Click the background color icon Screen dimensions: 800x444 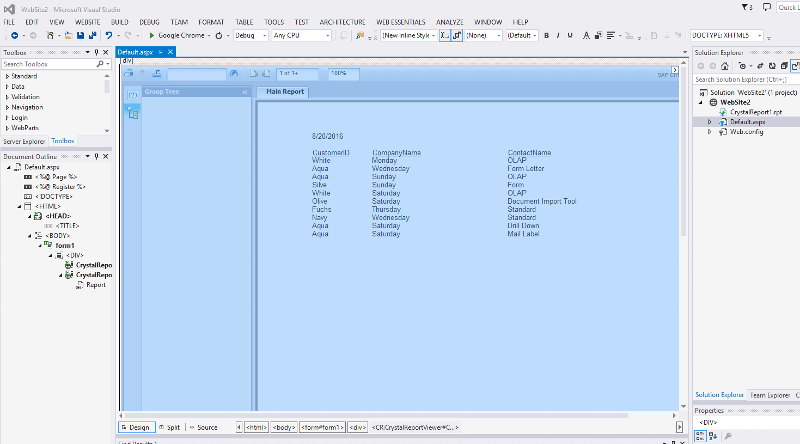point(598,35)
